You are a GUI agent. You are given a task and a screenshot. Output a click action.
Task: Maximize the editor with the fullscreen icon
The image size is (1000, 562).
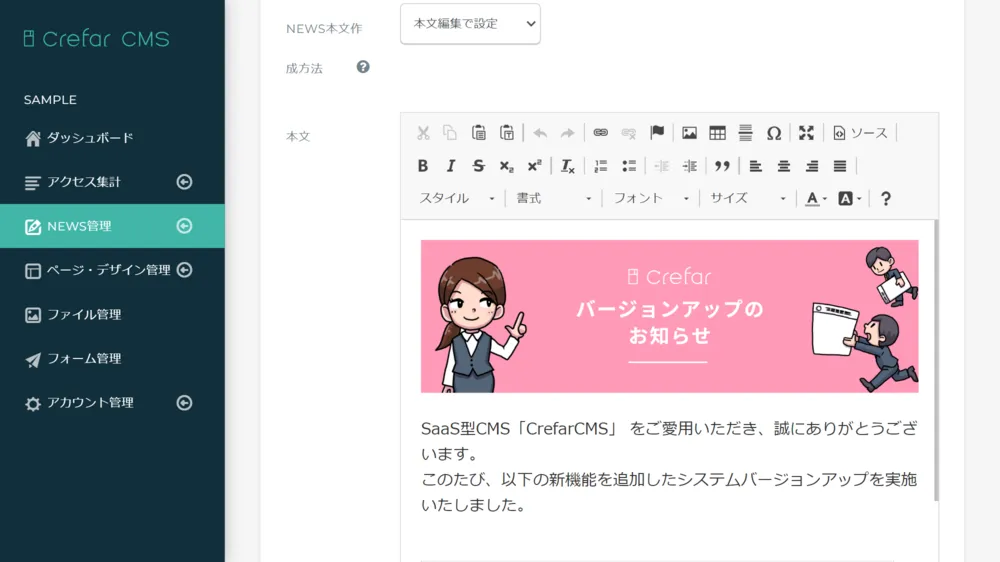(x=807, y=133)
